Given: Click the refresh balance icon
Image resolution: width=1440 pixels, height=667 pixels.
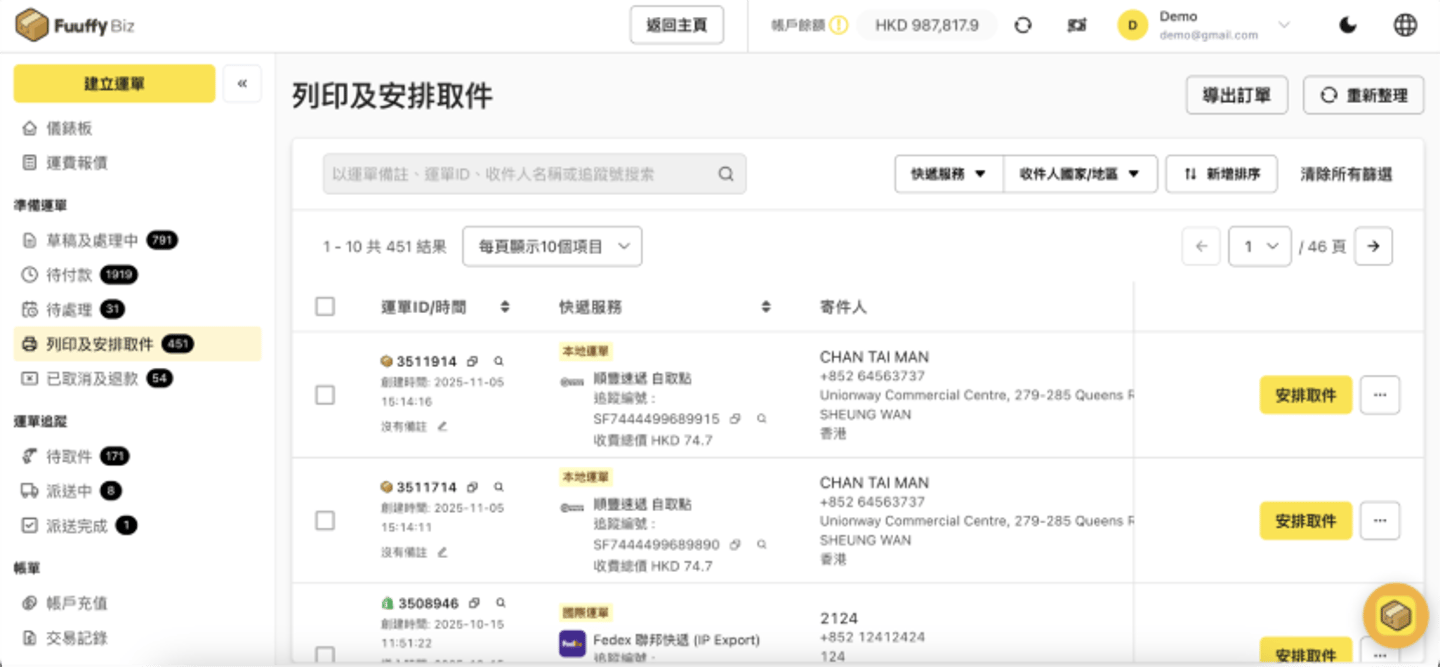Looking at the screenshot, I should coord(1022,26).
